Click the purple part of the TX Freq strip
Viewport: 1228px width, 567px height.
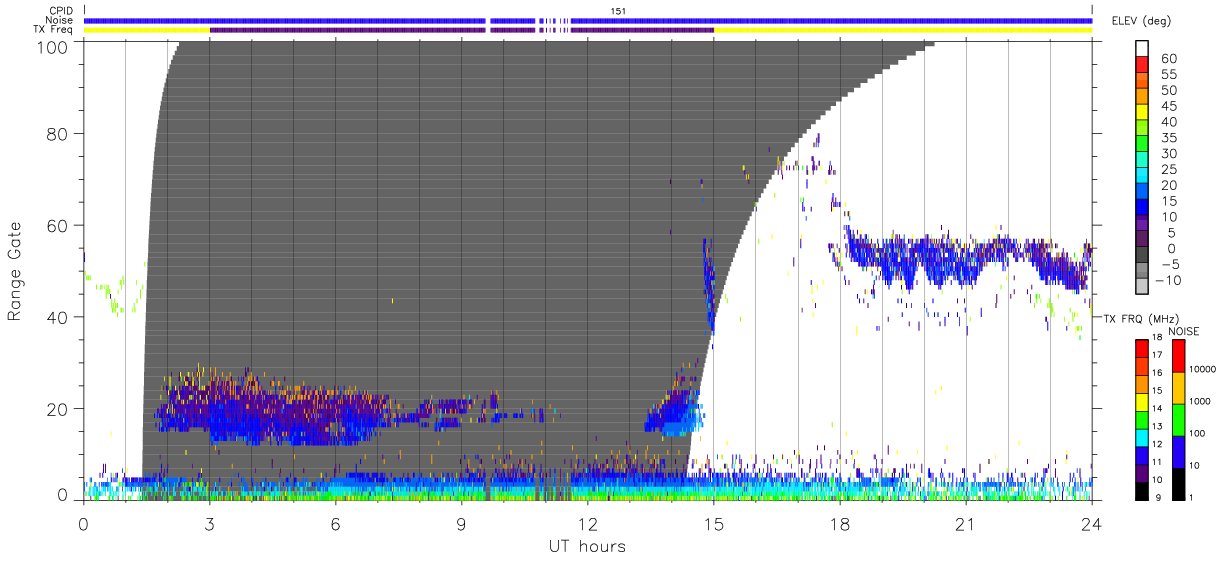(x=461, y=30)
